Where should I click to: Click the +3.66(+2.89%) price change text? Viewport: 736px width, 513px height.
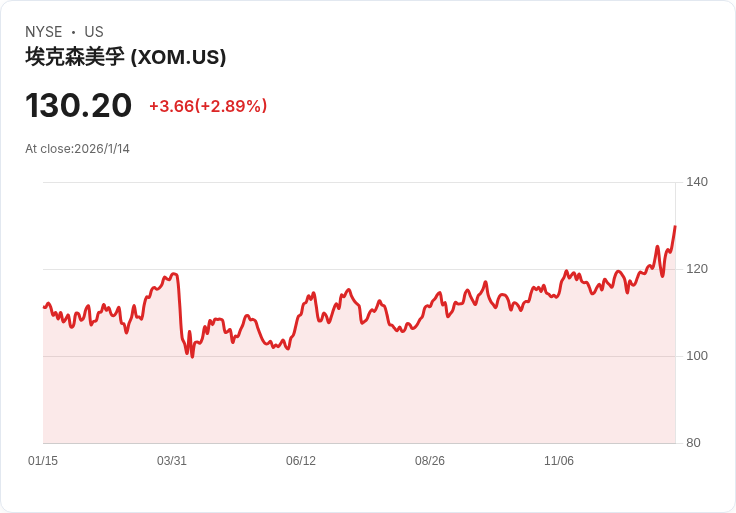[208, 106]
